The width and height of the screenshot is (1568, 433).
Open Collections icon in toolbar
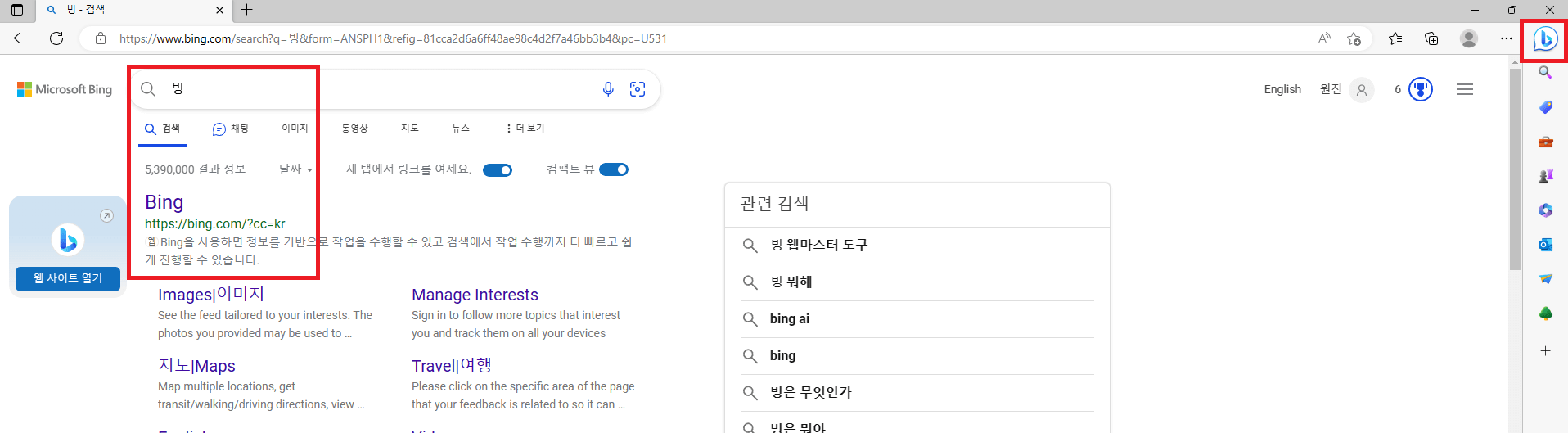(x=1431, y=38)
